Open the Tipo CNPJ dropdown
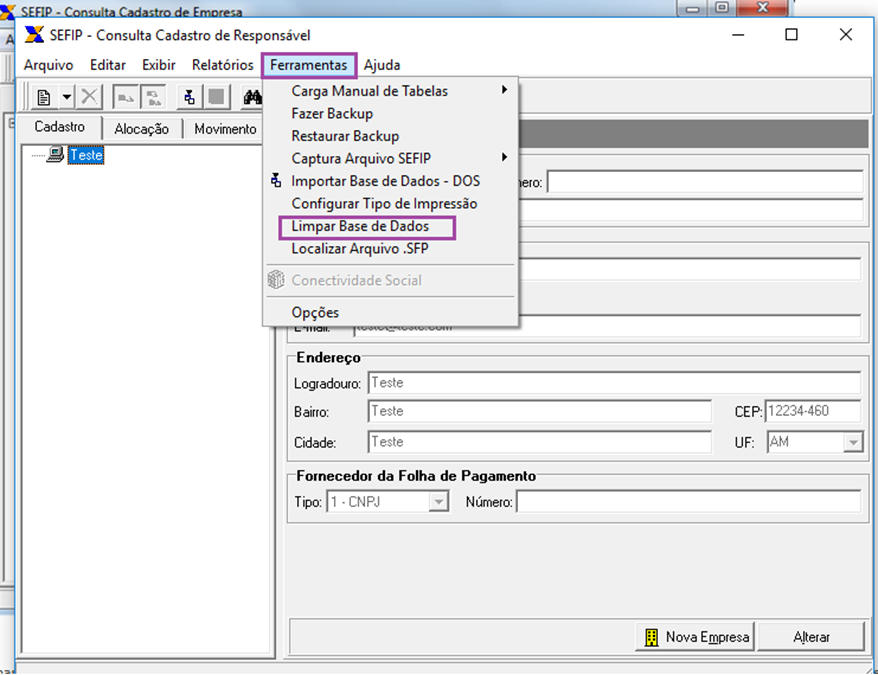This screenshot has height=675, width=878. pyautogui.click(x=438, y=502)
